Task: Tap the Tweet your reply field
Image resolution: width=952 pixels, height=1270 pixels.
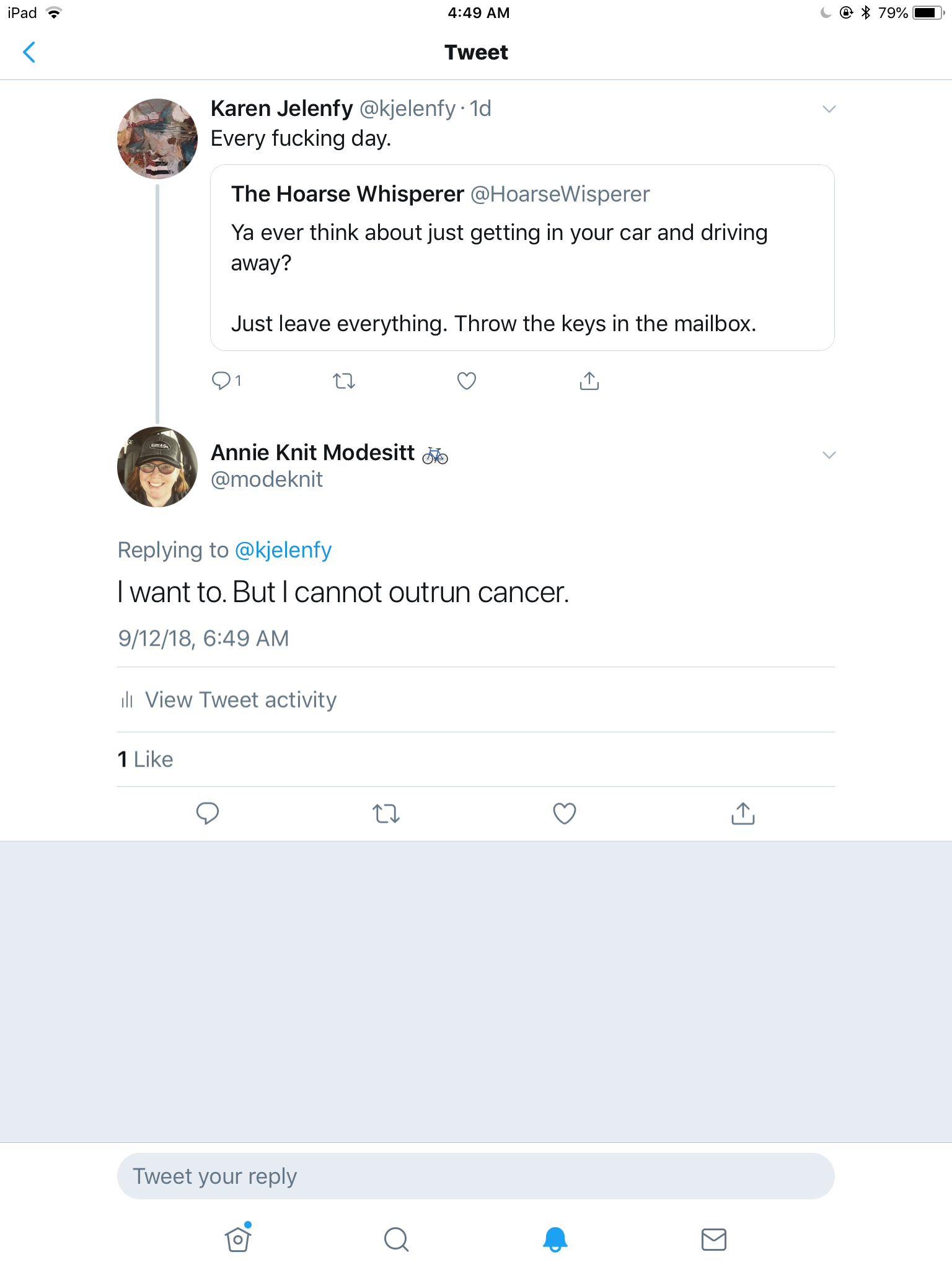Action: coord(476,1176)
